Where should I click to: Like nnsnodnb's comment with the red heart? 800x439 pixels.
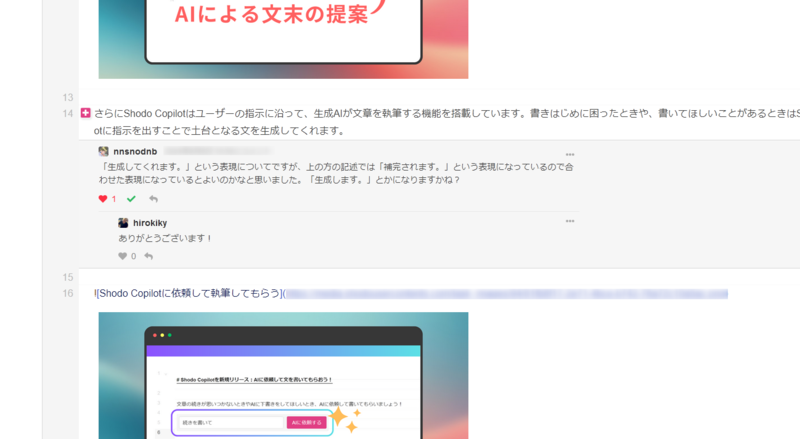(103, 199)
